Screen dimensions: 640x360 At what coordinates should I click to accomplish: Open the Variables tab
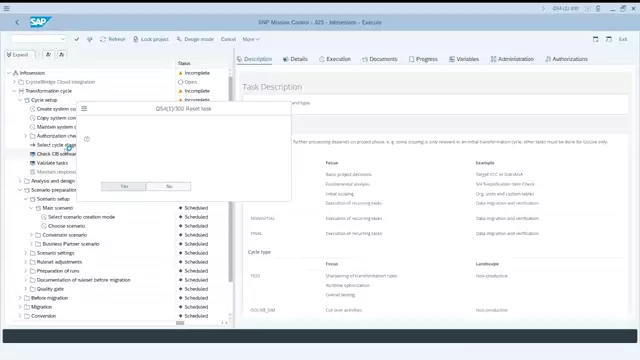point(464,59)
